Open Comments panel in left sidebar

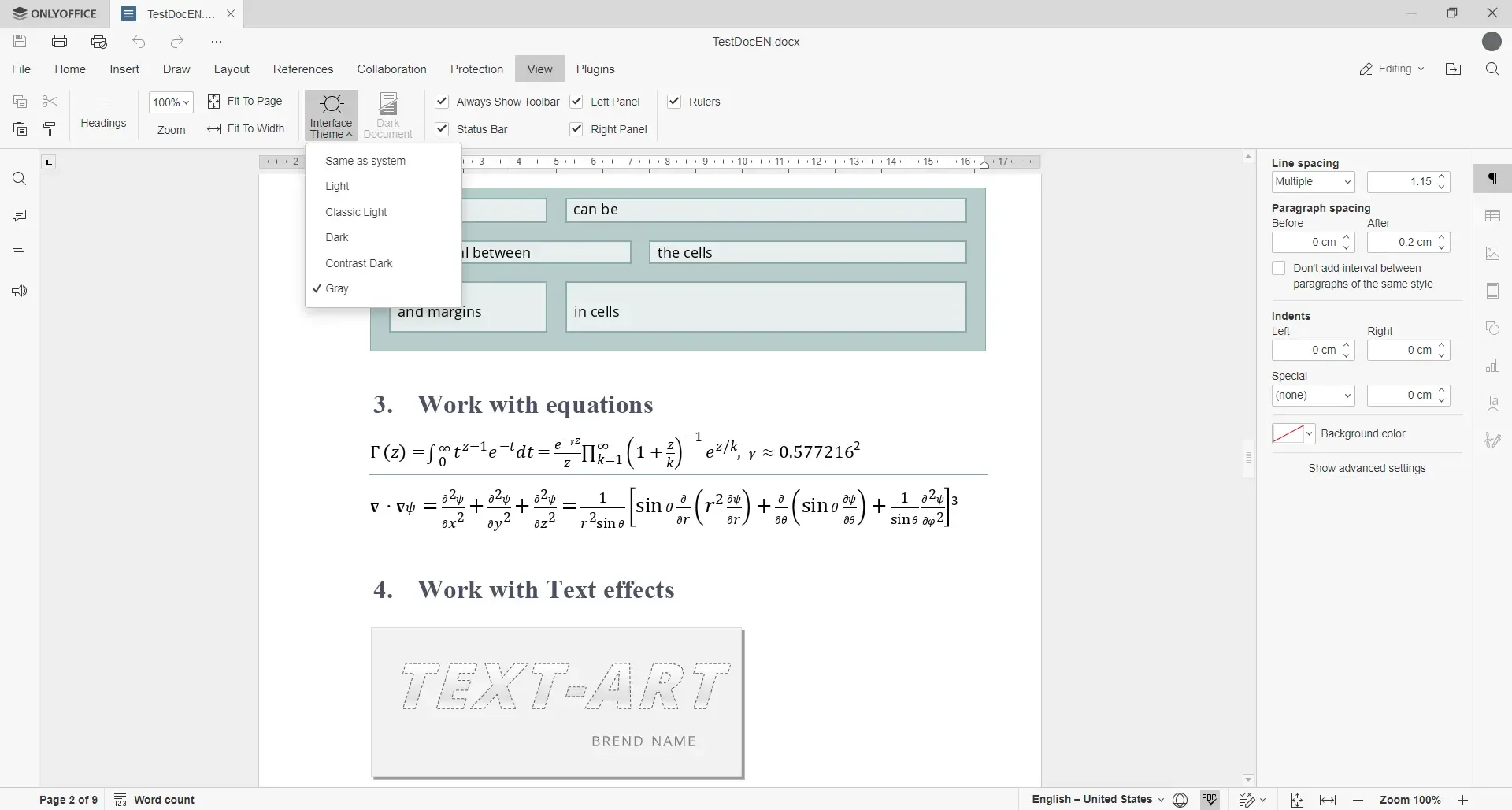pyautogui.click(x=20, y=216)
